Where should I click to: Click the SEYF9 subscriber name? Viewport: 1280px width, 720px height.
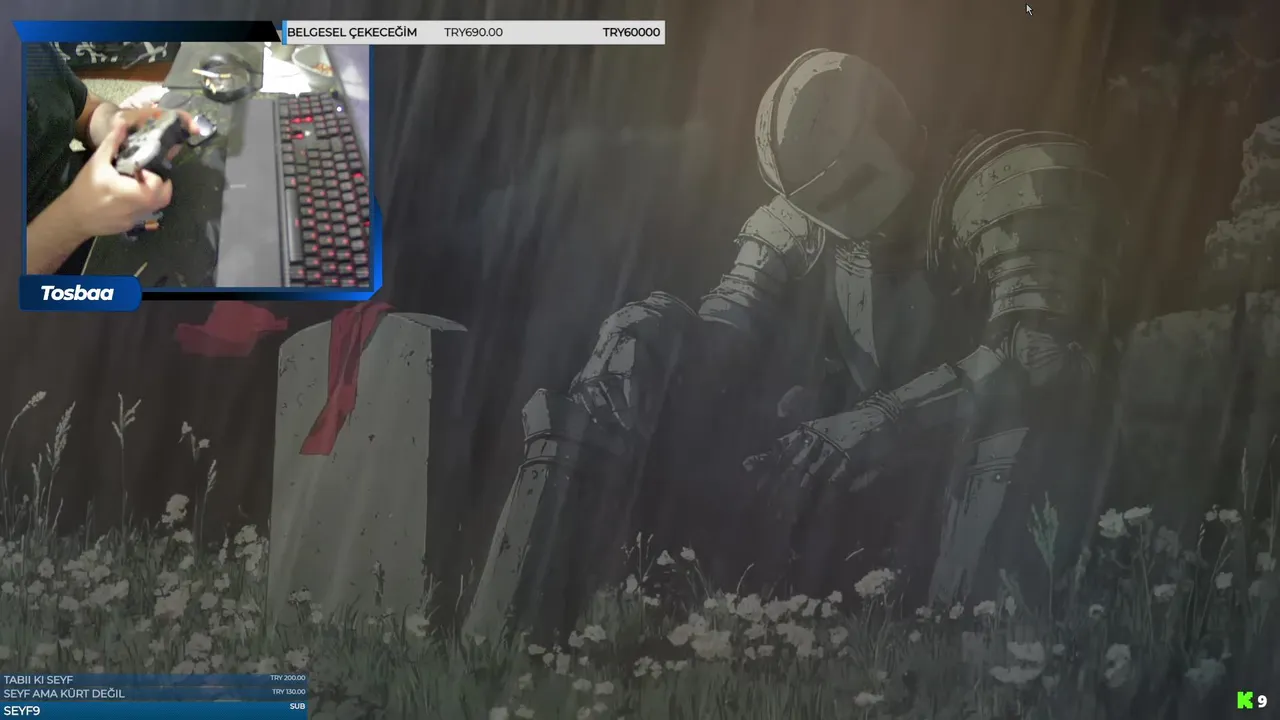[x=22, y=710]
